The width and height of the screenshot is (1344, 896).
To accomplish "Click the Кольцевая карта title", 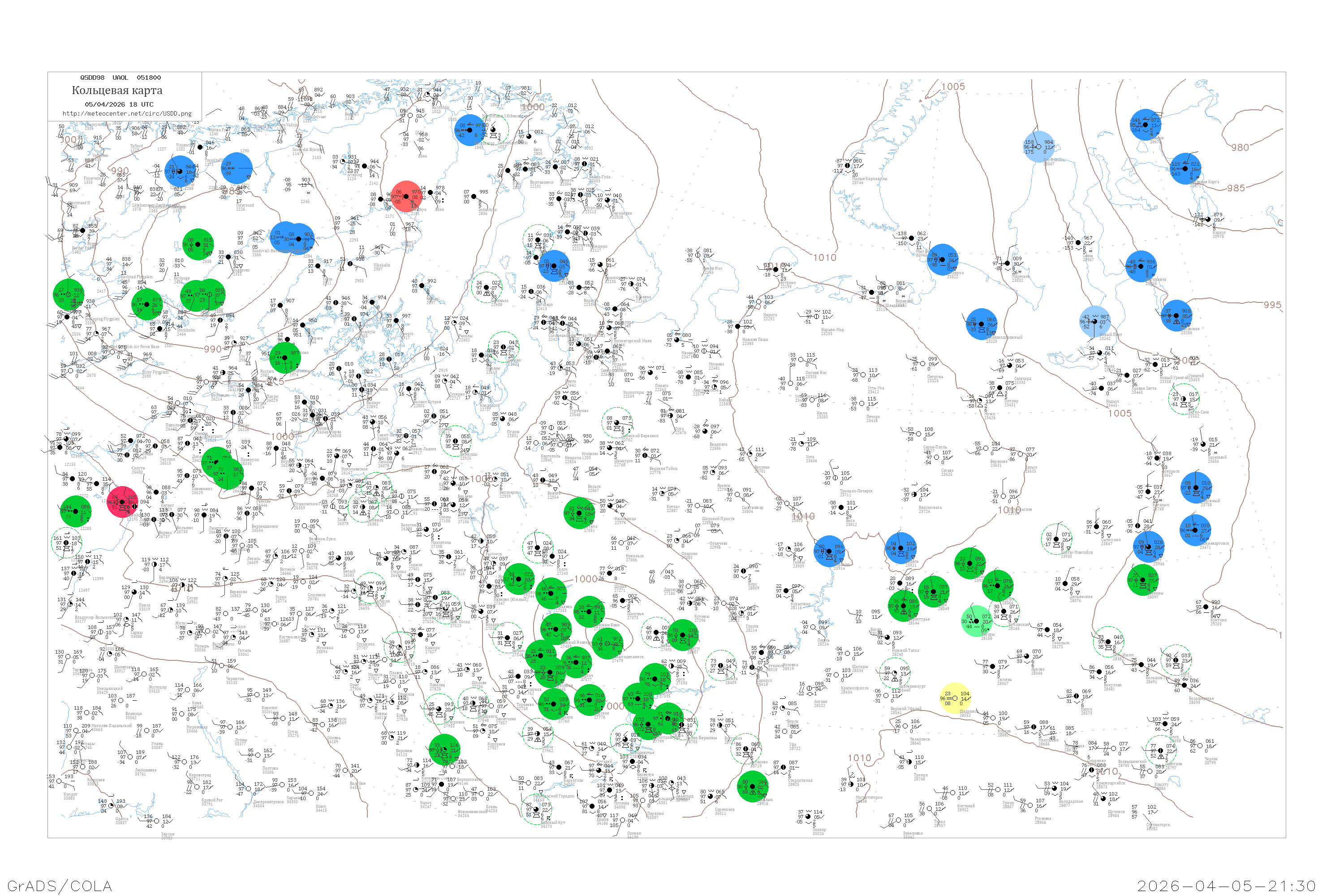I will 116,90.
